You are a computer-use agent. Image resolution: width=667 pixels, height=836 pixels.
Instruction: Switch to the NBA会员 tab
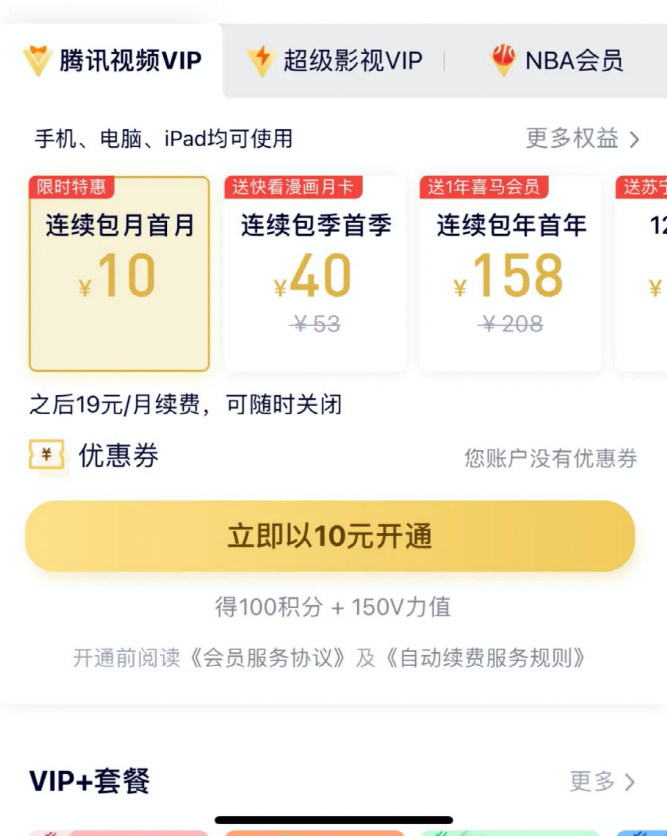[x=556, y=58]
